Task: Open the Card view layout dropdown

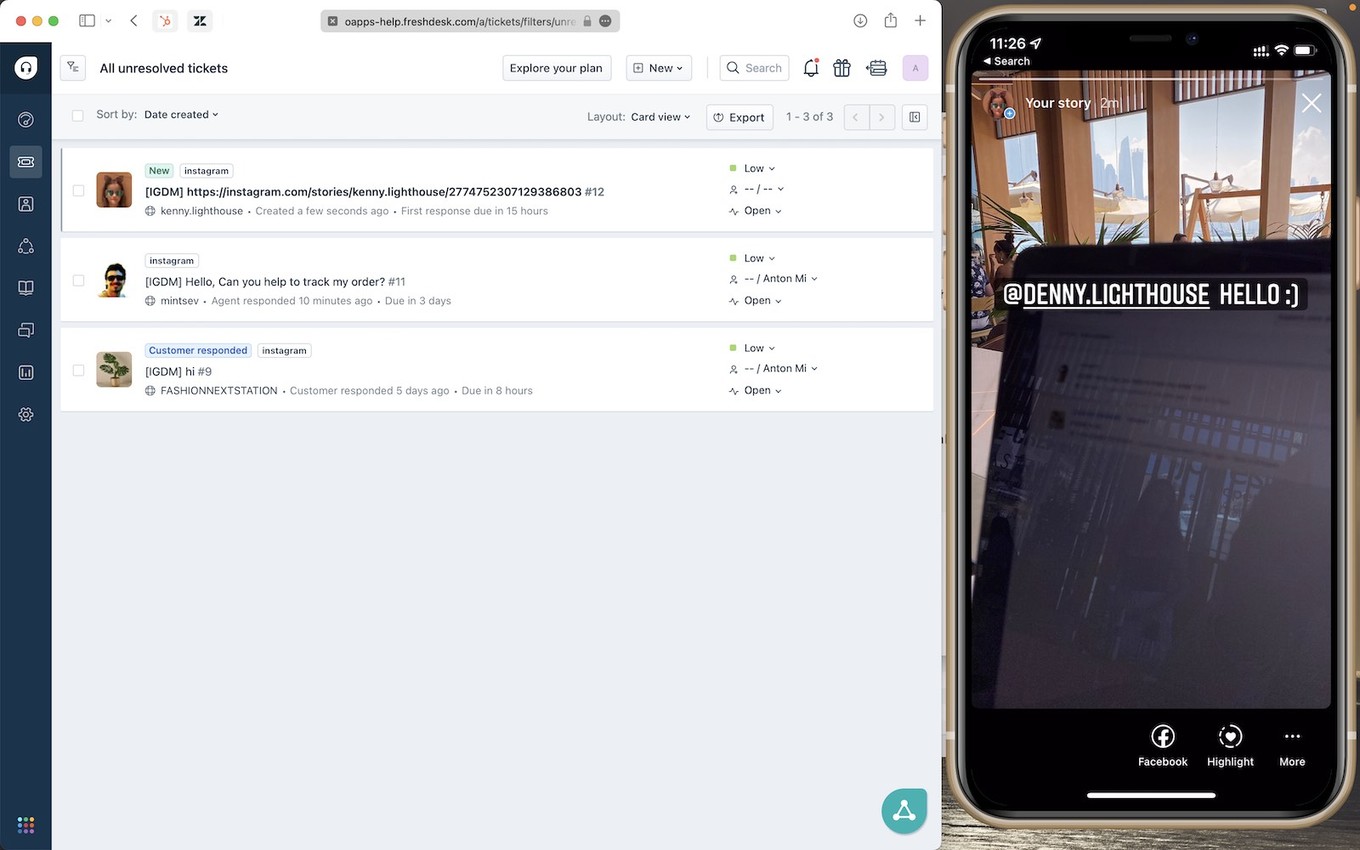Action: [659, 116]
